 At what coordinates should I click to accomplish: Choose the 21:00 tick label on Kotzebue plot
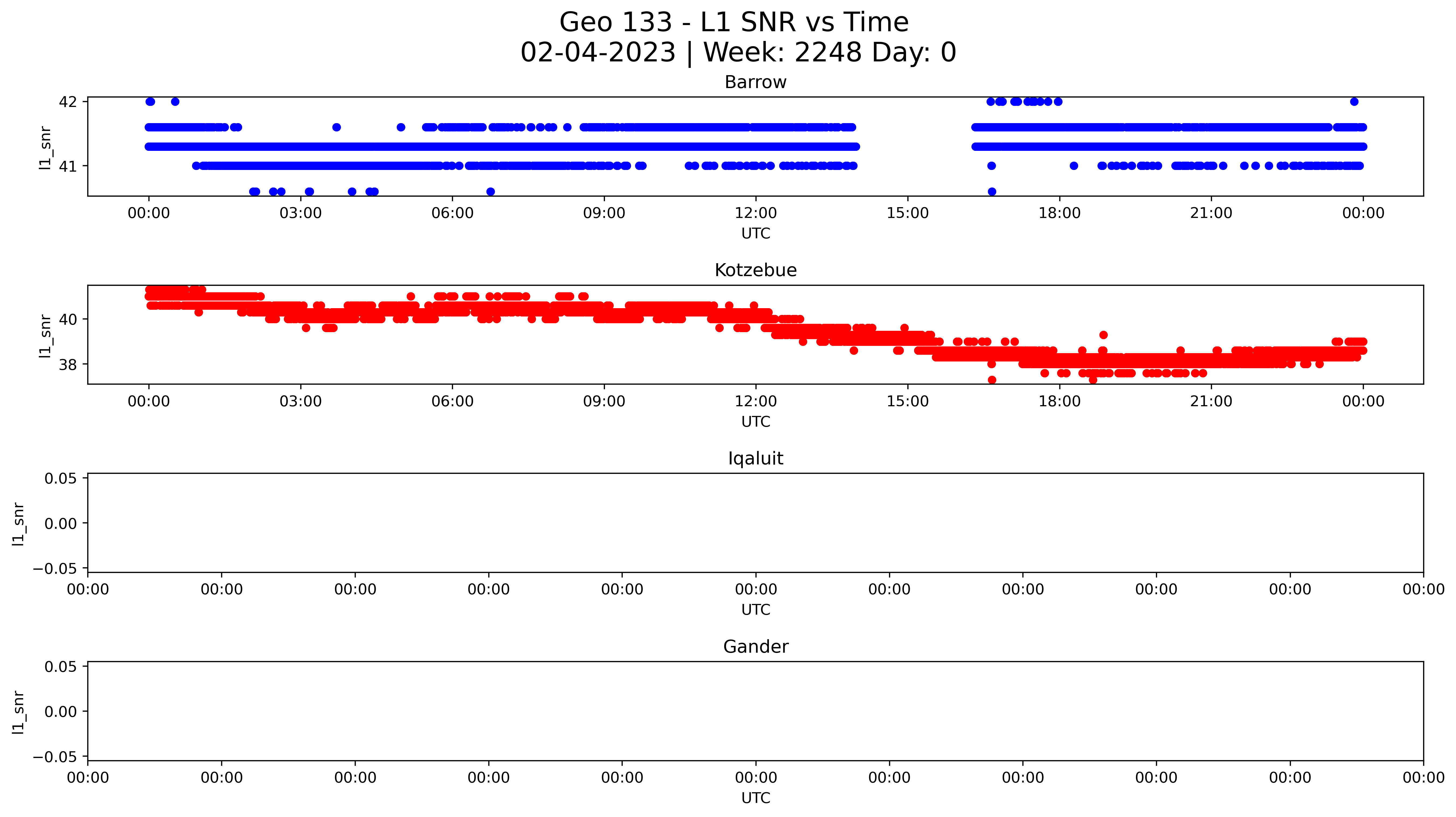pos(1211,401)
